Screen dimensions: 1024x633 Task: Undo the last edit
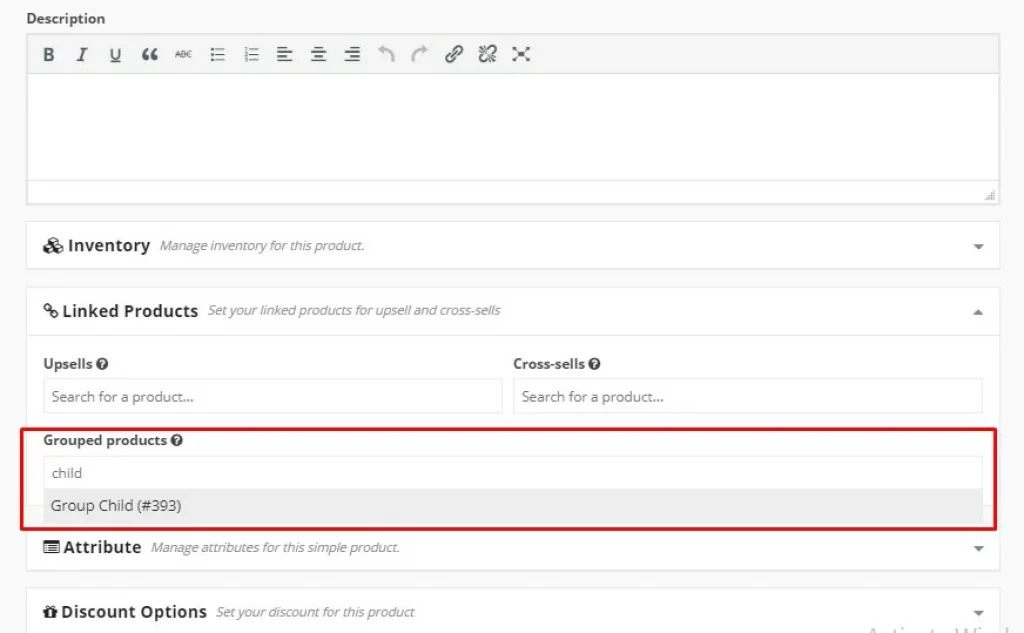tap(387, 54)
